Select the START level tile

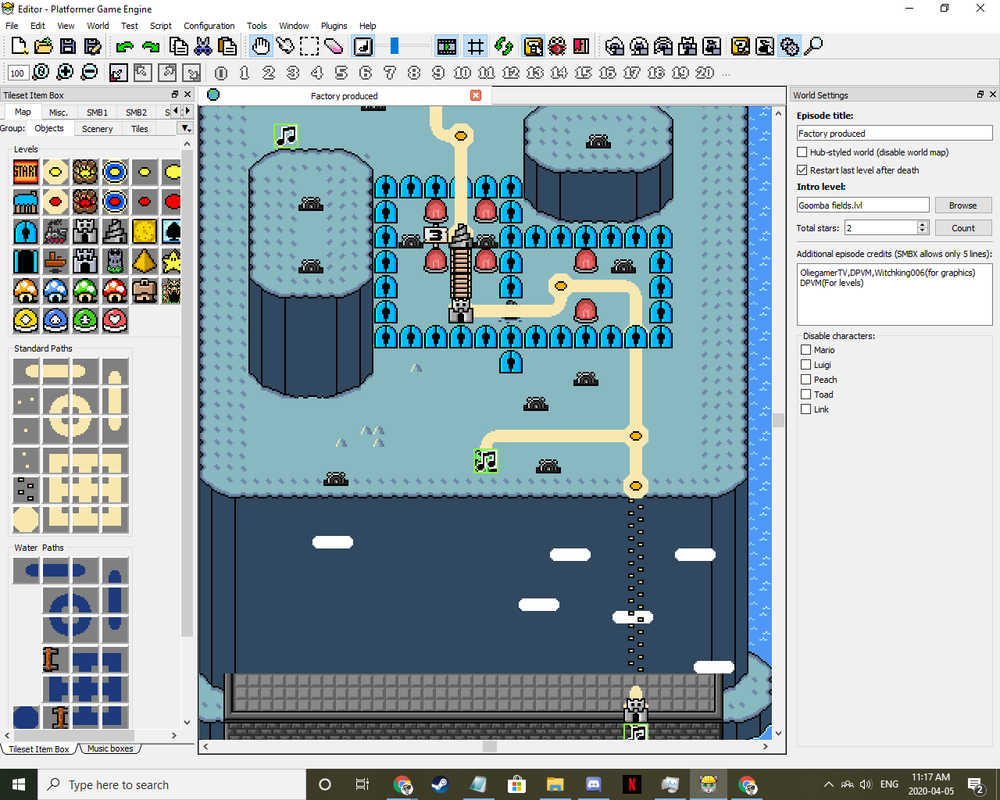[x=25, y=172]
